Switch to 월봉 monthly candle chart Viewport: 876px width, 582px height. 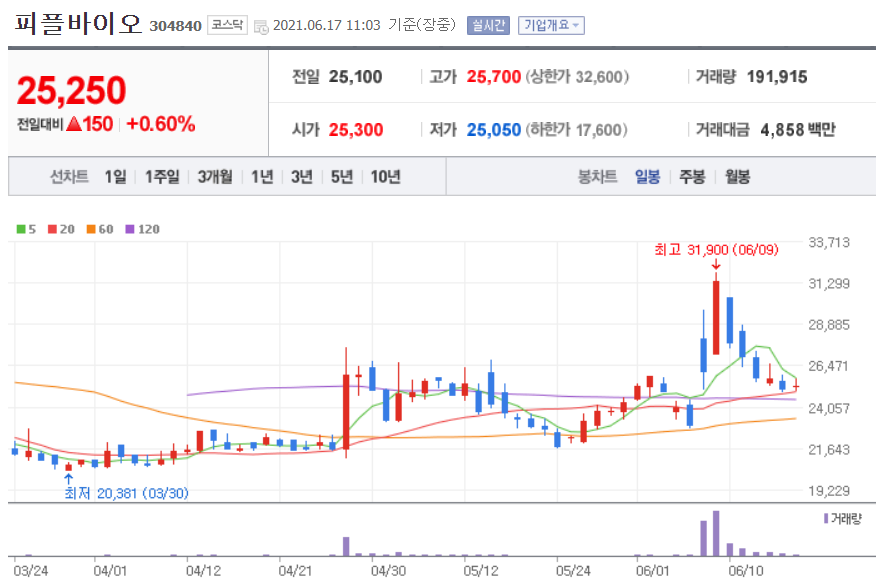pos(737,177)
